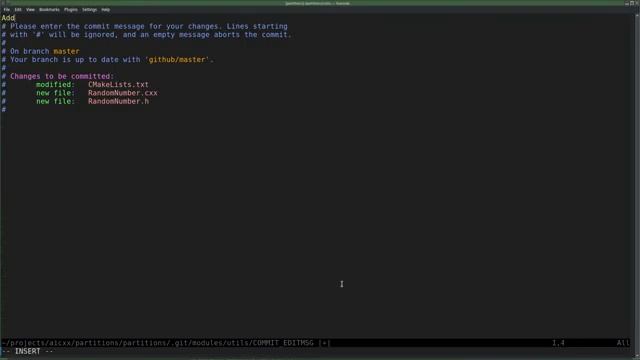Image resolution: width=640 pixels, height=360 pixels.
Task: Click the RandomNumber.h file name
Action: tap(118, 101)
